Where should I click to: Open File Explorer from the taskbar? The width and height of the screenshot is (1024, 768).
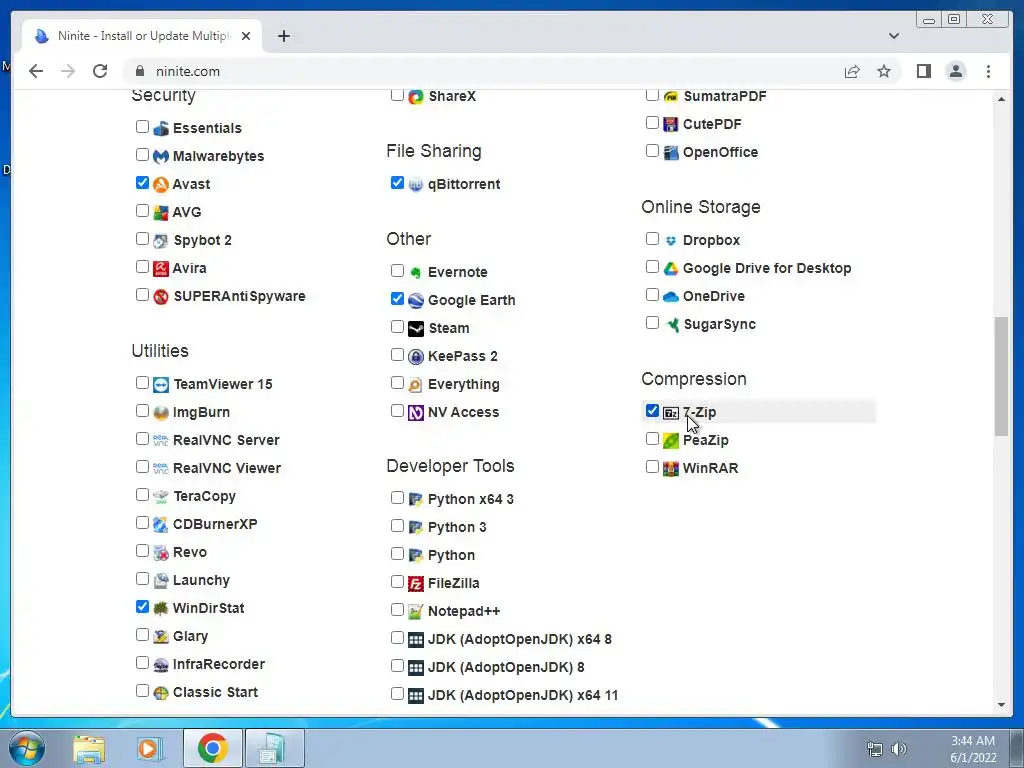pyautogui.click(x=89, y=748)
